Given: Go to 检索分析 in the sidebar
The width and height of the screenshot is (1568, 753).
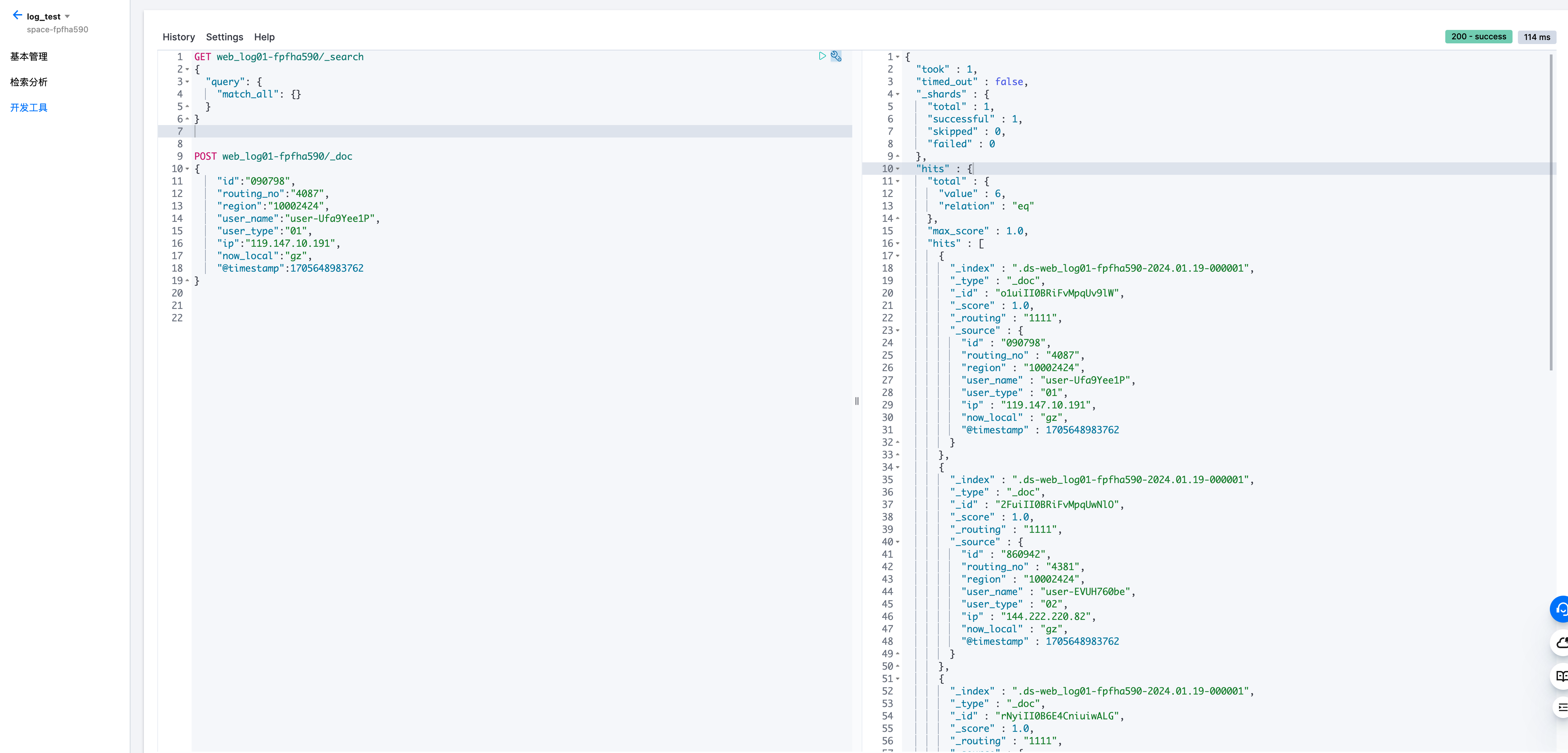Looking at the screenshot, I should click(x=29, y=82).
